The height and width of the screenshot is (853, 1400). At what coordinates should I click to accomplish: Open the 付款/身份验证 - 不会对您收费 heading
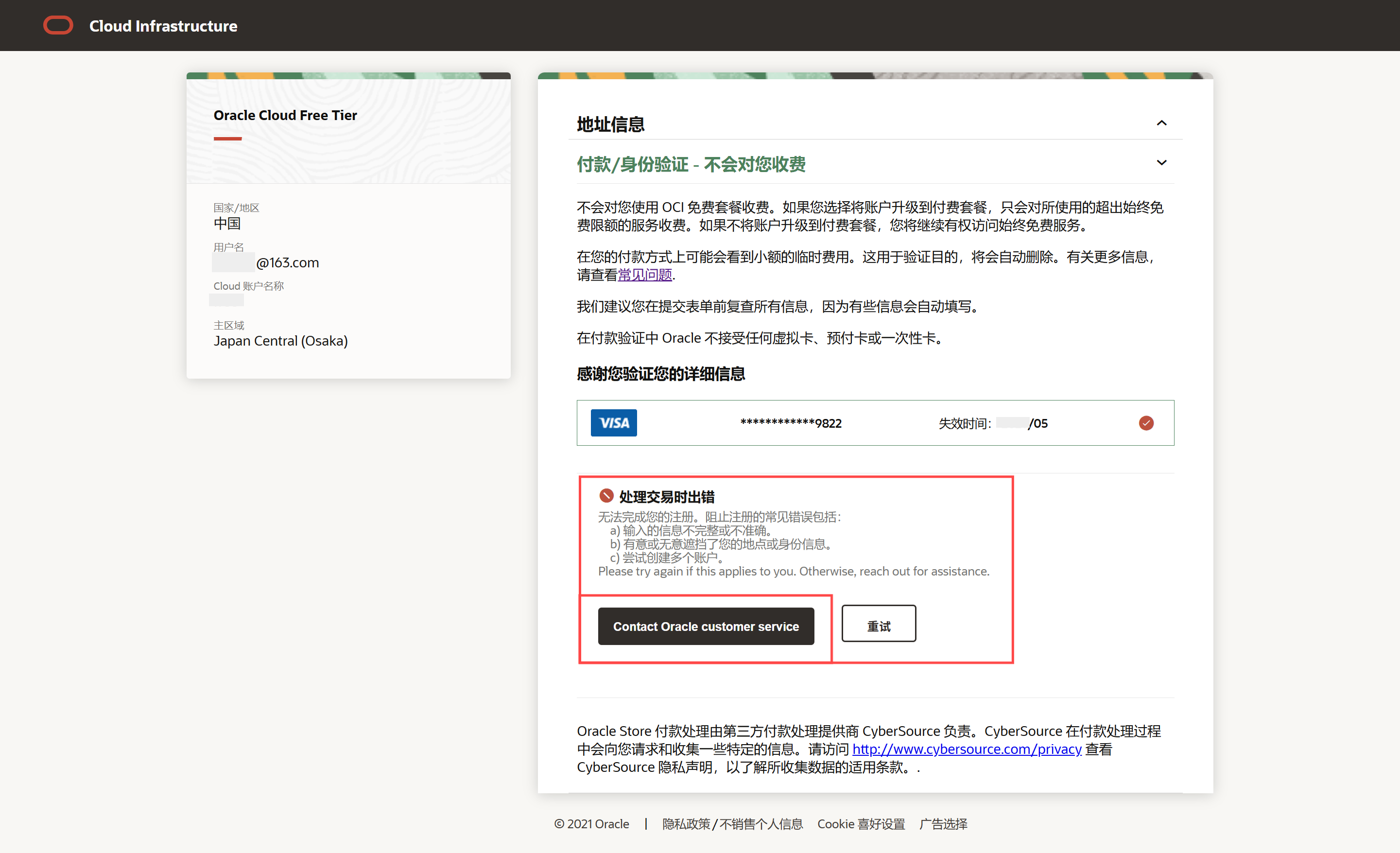tap(691, 164)
